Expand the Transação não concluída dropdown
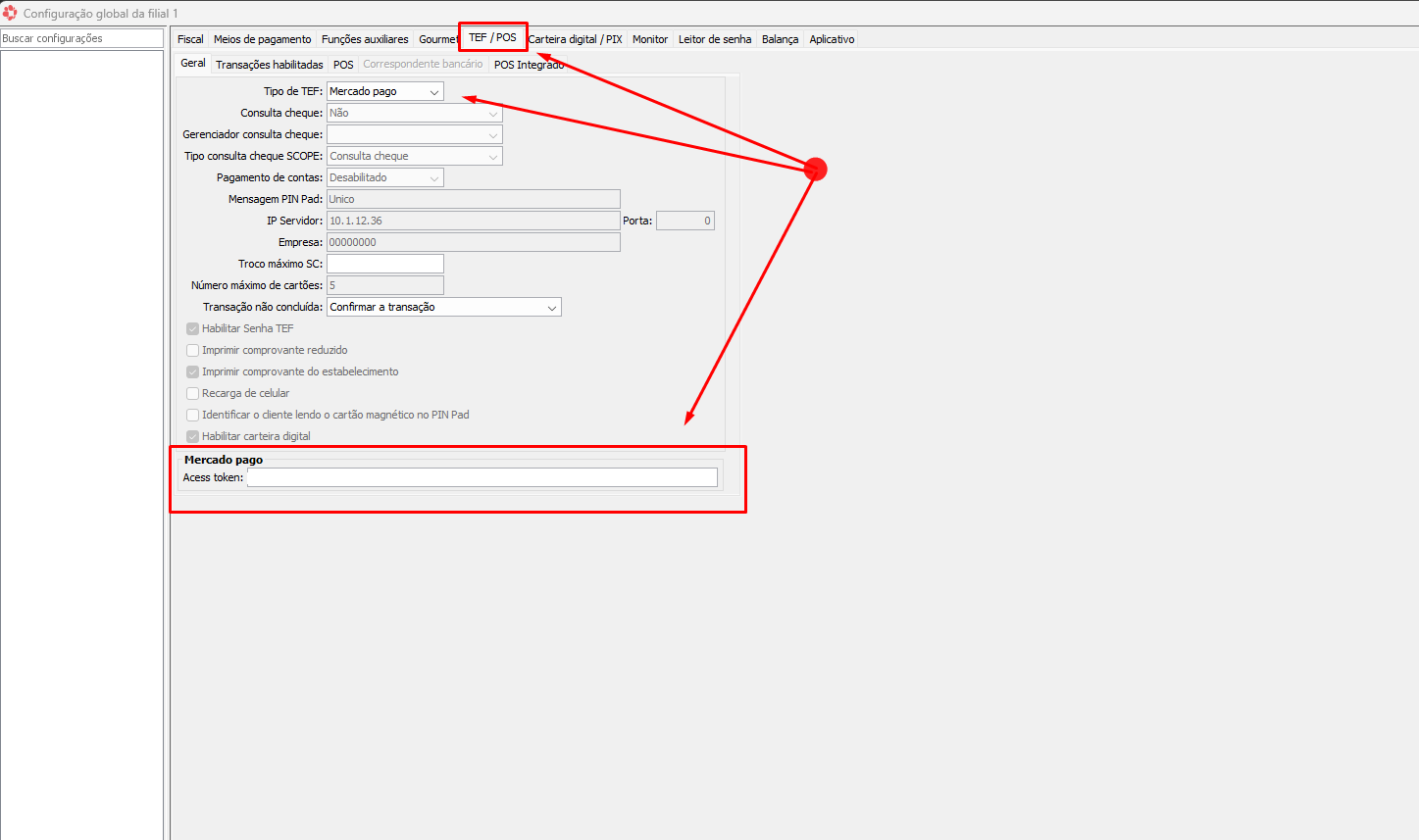The image size is (1419, 840). click(x=443, y=307)
